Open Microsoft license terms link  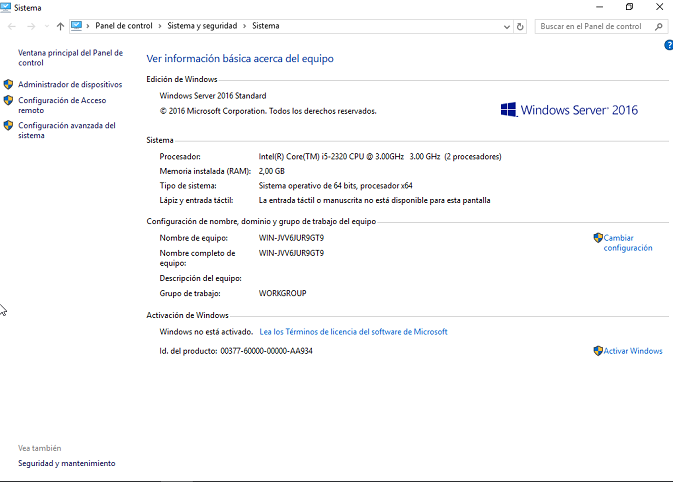pyautogui.click(x=353, y=331)
